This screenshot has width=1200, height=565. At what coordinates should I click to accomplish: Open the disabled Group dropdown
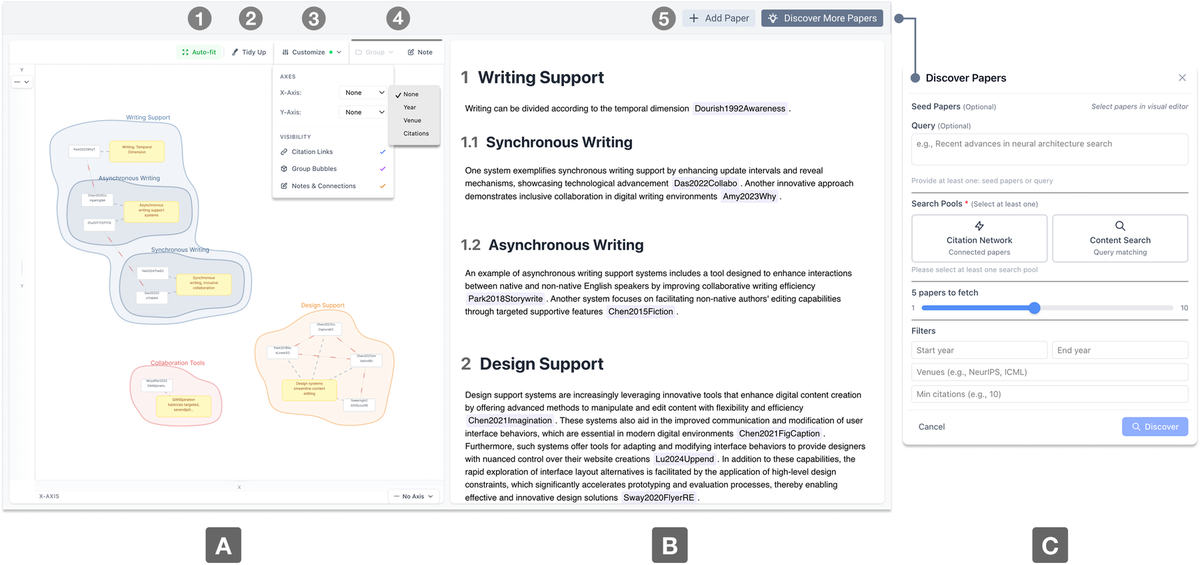click(374, 52)
